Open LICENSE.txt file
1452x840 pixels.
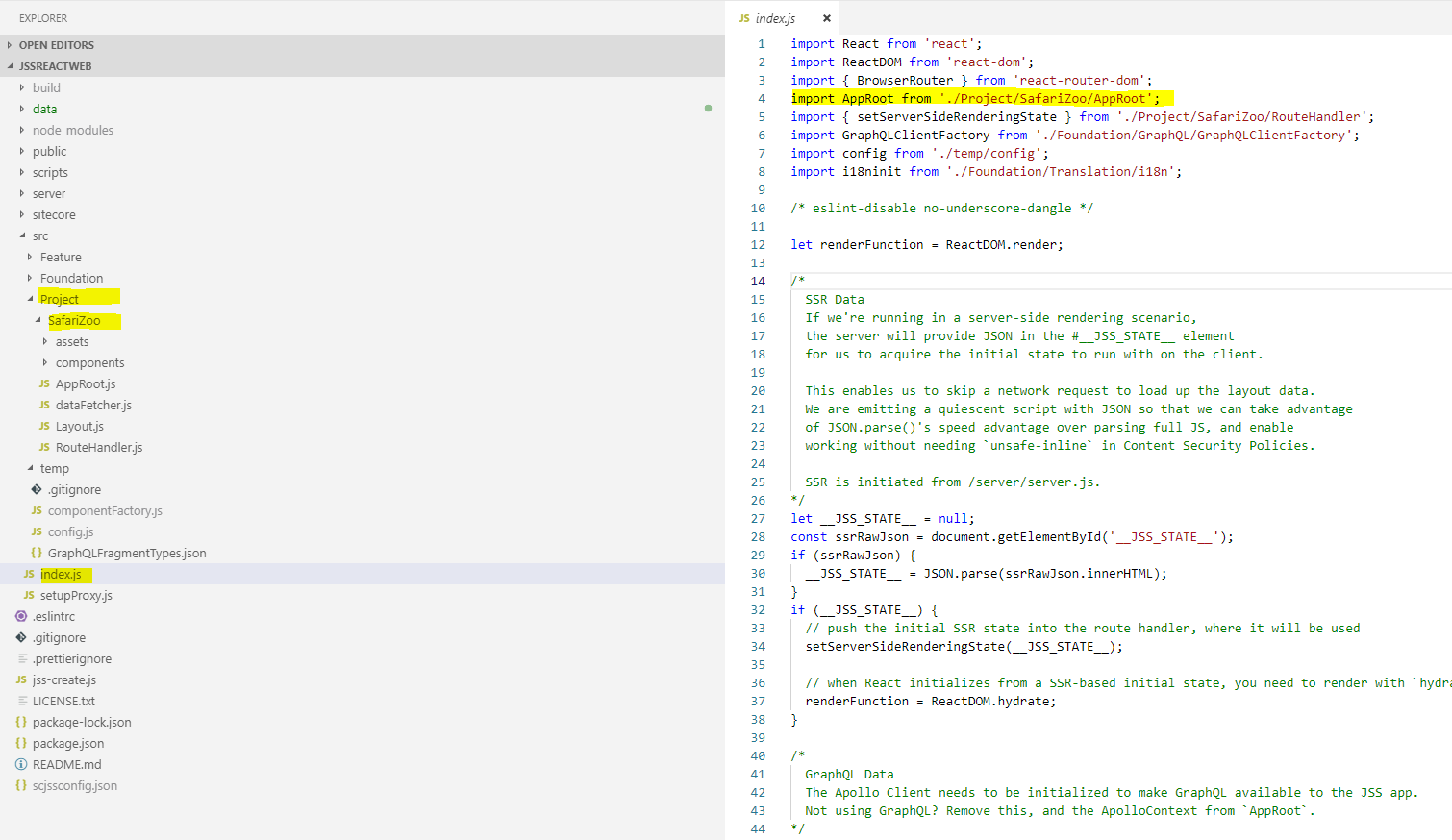[x=63, y=701]
